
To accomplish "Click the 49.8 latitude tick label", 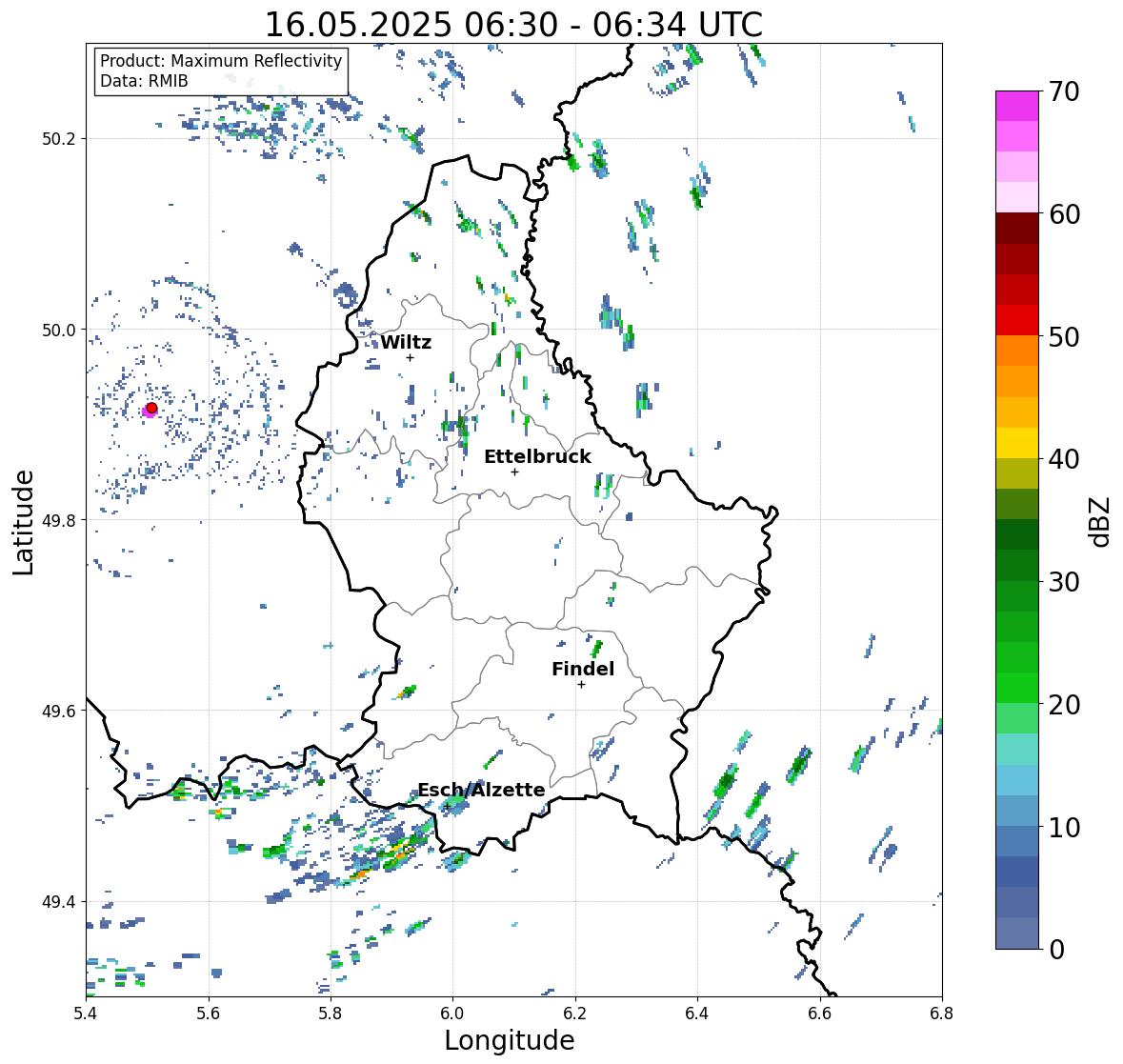I will [x=59, y=520].
